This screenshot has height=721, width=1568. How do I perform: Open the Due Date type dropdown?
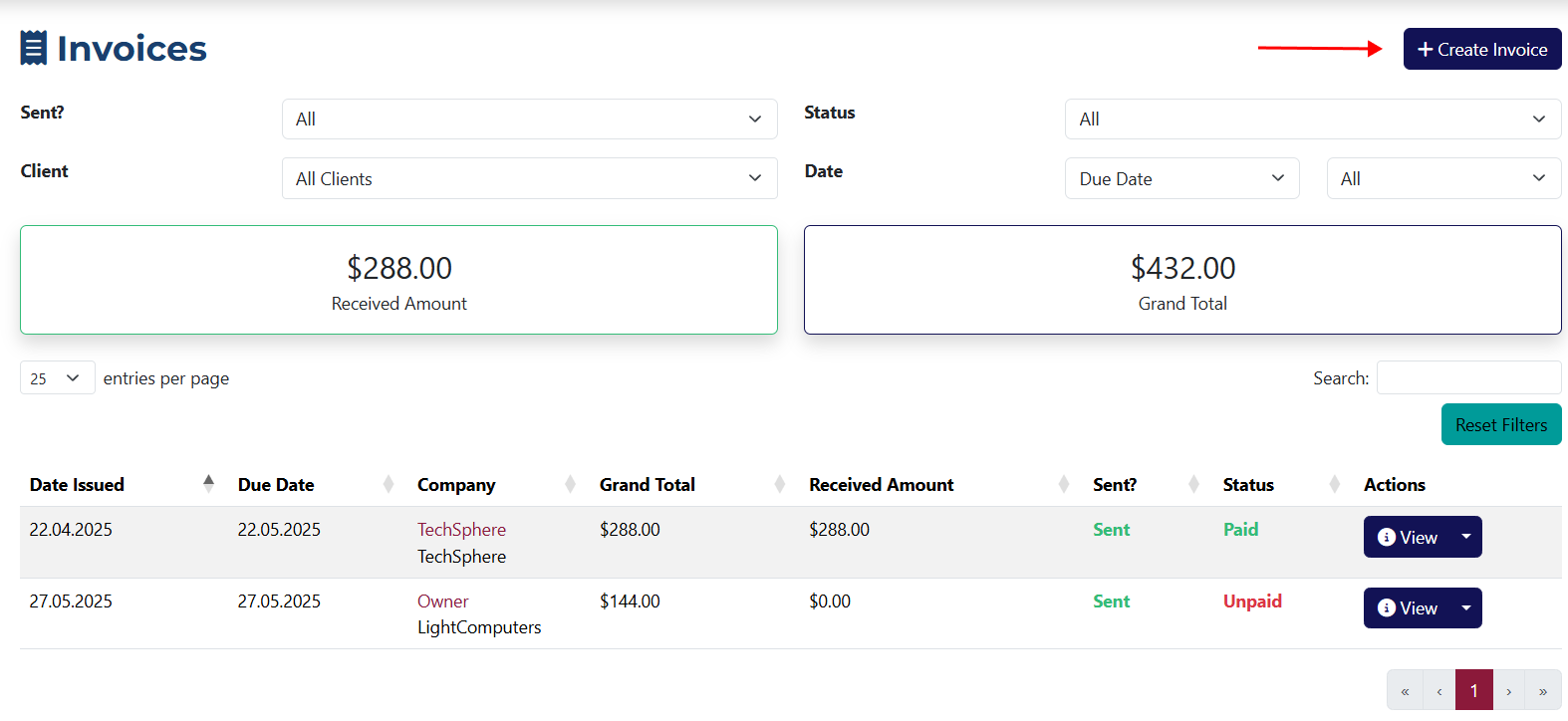1182,178
